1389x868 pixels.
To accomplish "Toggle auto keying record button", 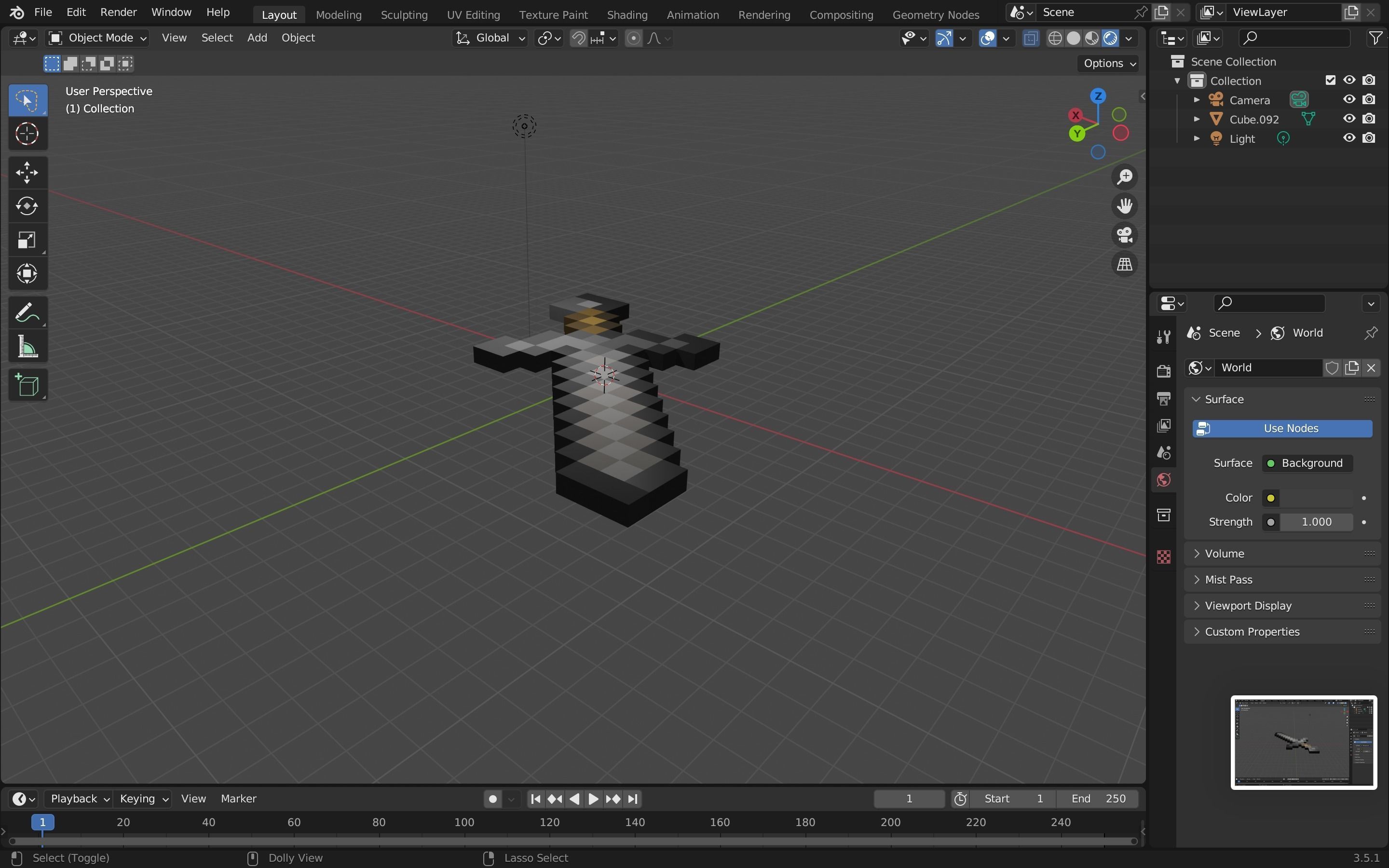I will [x=492, y=799].
